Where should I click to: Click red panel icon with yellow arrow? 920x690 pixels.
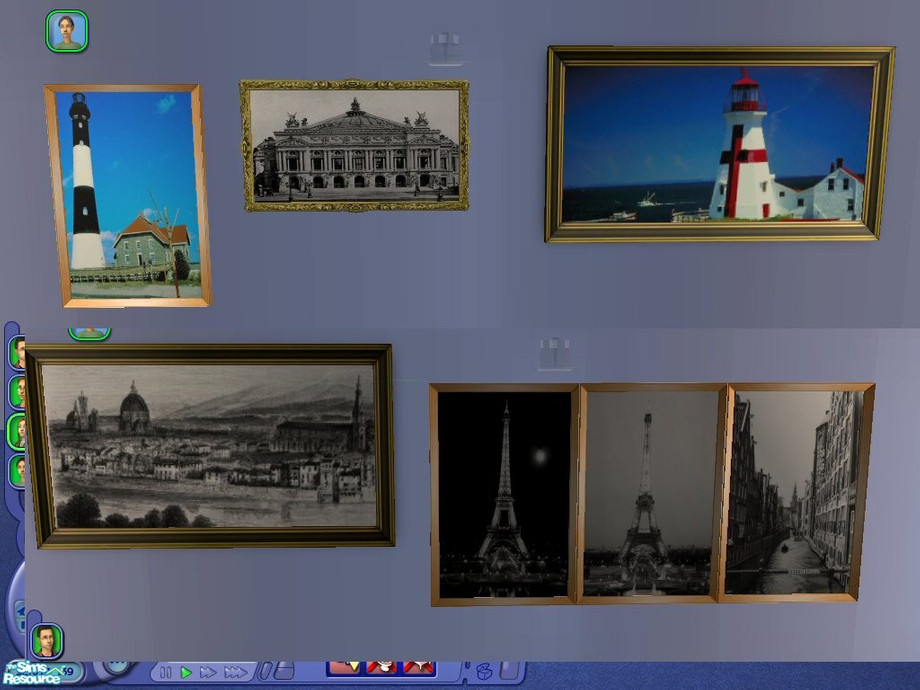[x=344, y=667]
